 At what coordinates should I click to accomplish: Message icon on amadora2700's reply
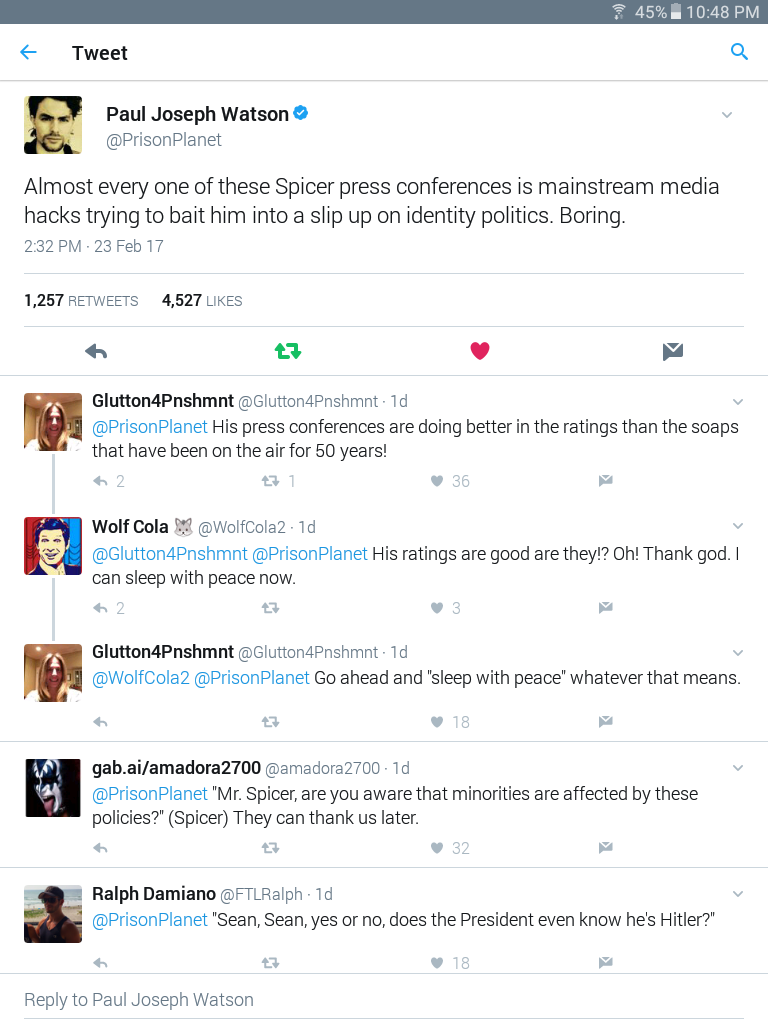[605, 848]
